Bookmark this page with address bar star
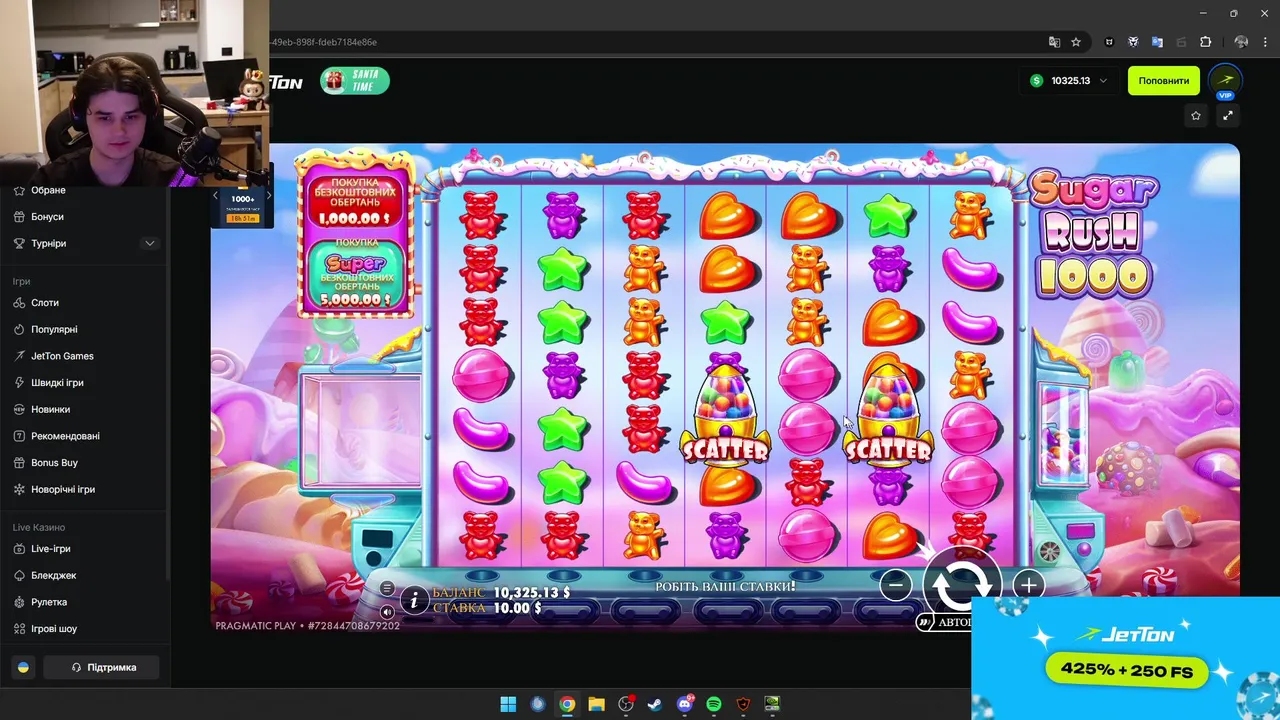Image resolution: width=1280 pixels, height=720 pixels. pyautogui.click(x=1076, y=42)
